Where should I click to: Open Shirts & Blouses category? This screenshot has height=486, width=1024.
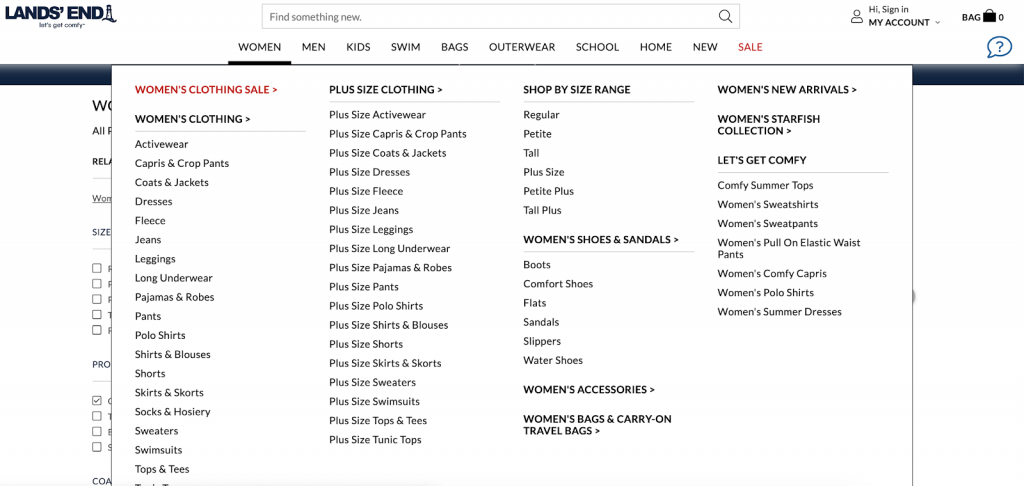pos(172,354)
